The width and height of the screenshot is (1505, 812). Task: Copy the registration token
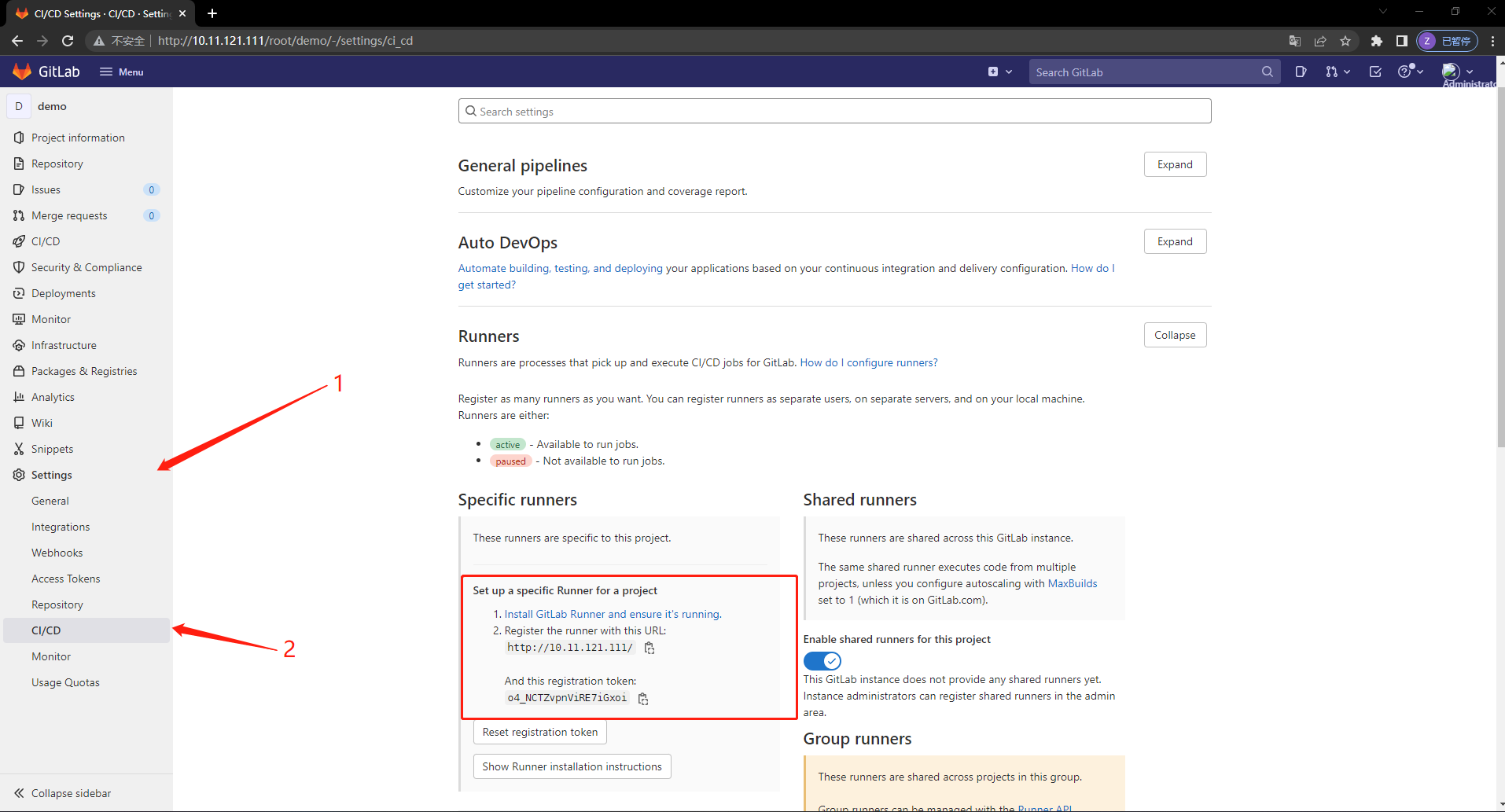(x=643, y=699)
